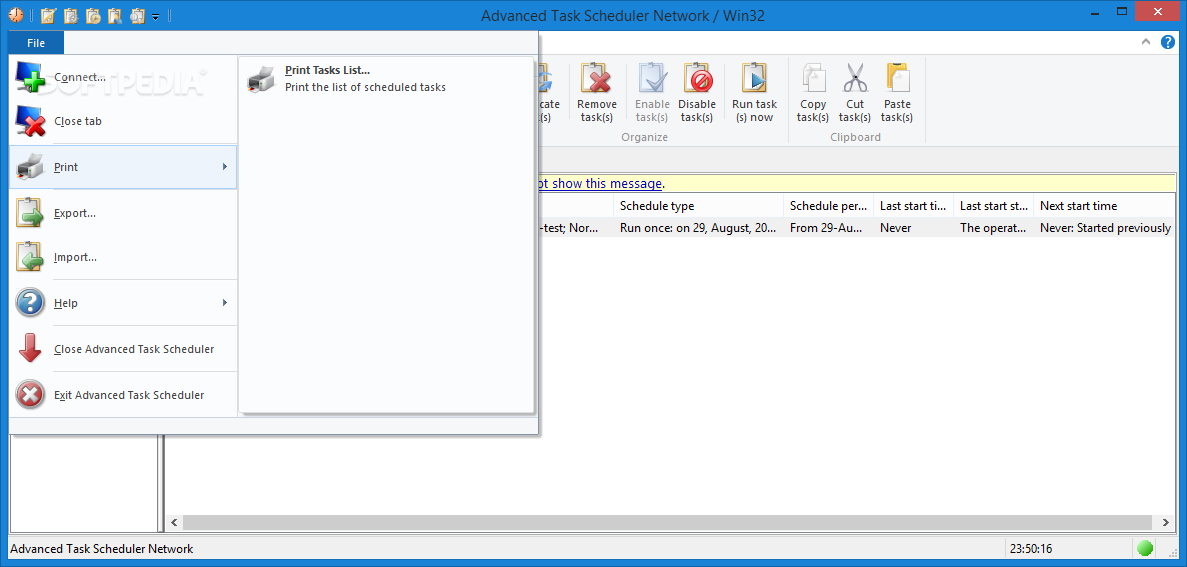This screenshot has height=567, width=1187.
Task: Close the File menu tab
Action: 36,43
